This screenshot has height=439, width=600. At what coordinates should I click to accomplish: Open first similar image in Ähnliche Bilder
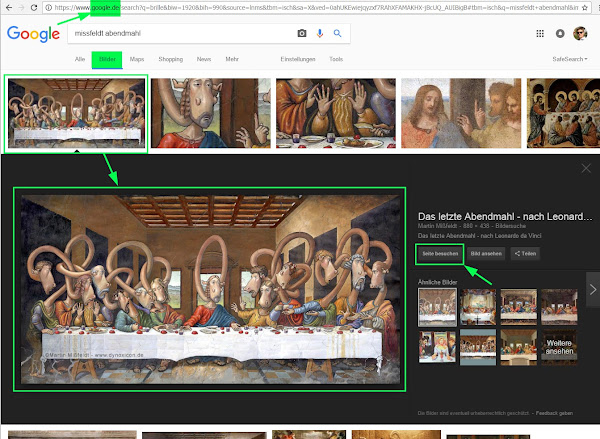click(437, 307)
